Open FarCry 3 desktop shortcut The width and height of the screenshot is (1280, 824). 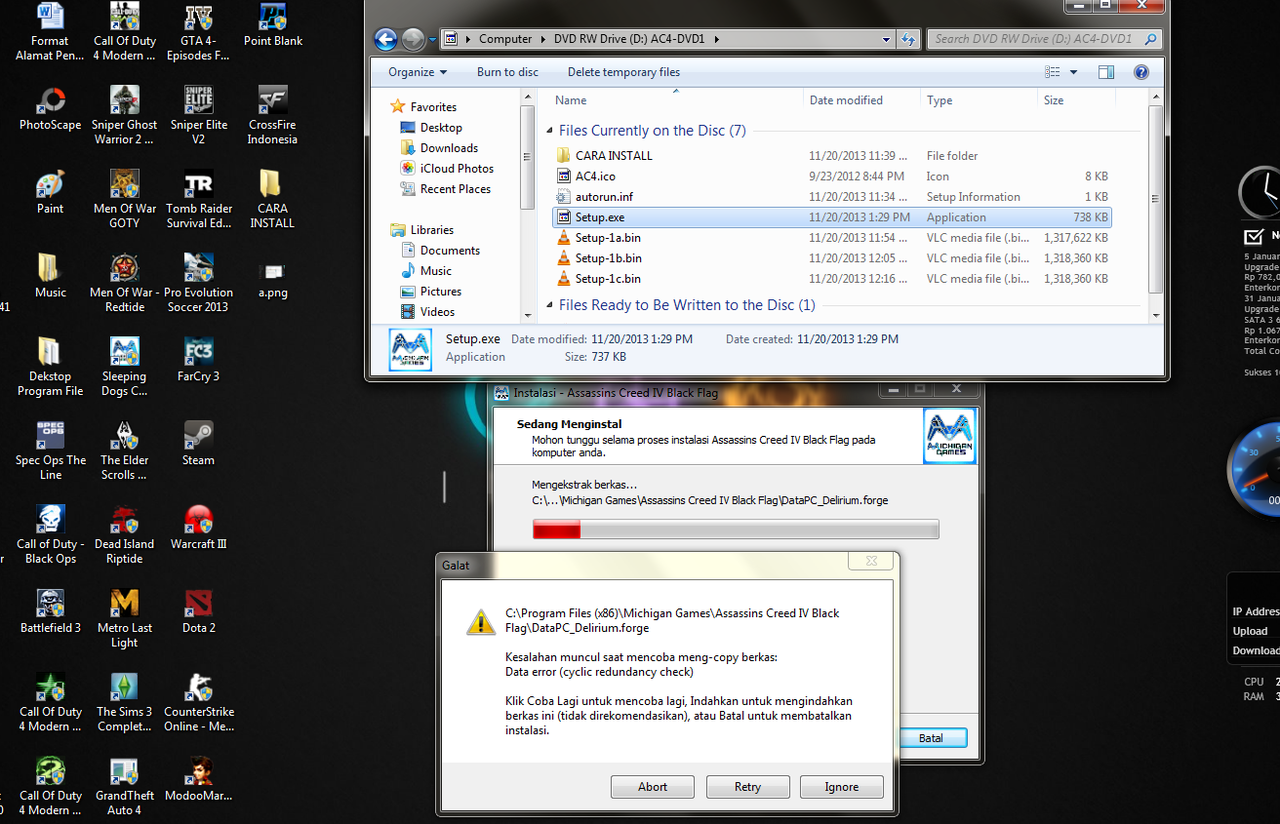[198, 361]
